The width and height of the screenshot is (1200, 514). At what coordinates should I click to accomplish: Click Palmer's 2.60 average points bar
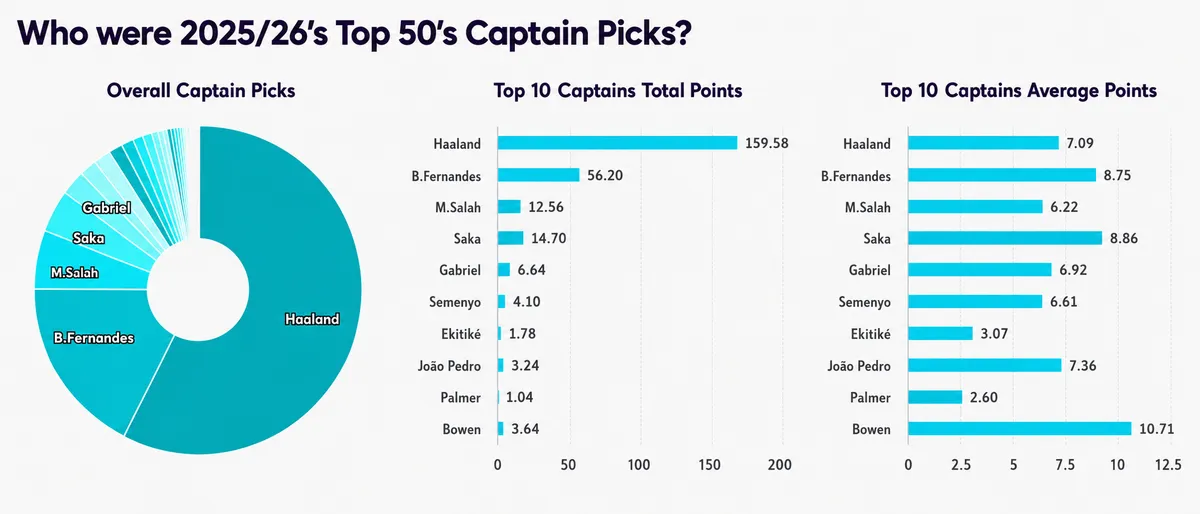(935, 398)
